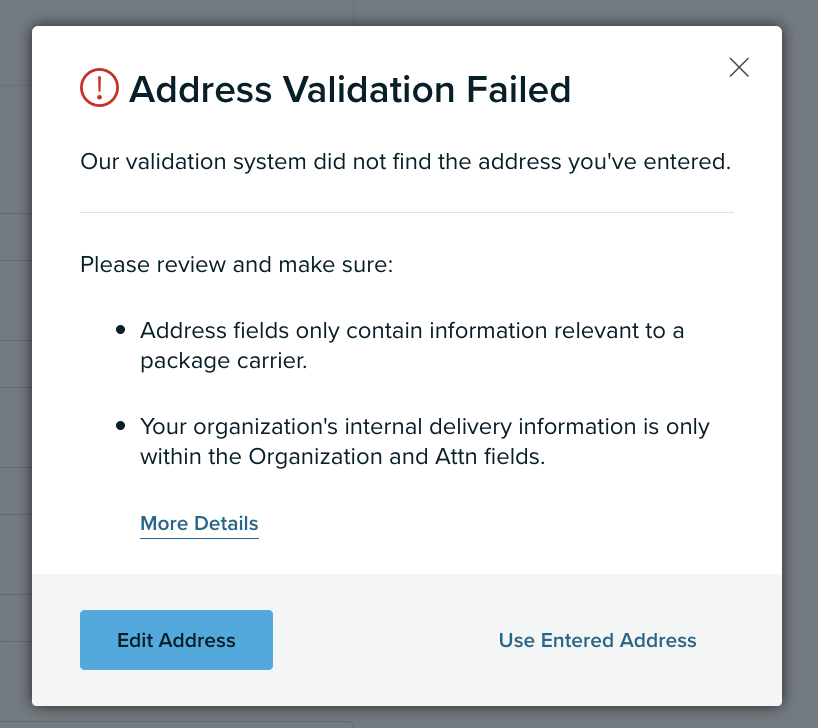This screenshot has height=728, width=818.
Task: Click the bullet dot beside 'Your organization's'
Action: 121,426
